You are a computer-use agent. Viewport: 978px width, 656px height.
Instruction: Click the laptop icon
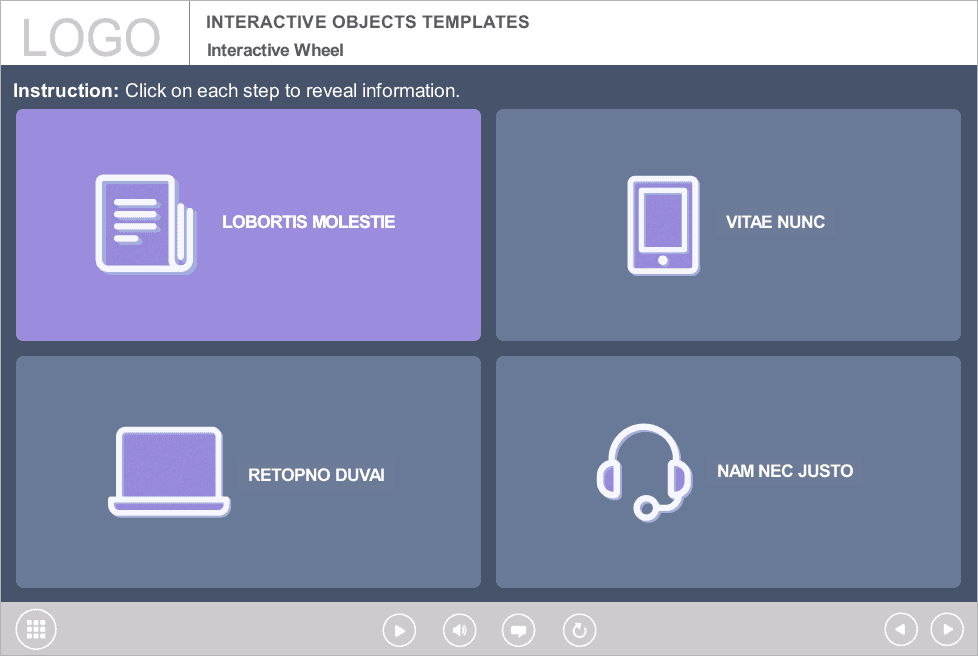[169, 472]
